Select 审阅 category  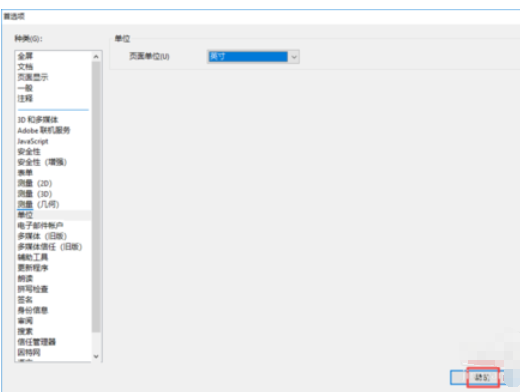[x=25, y=321]
